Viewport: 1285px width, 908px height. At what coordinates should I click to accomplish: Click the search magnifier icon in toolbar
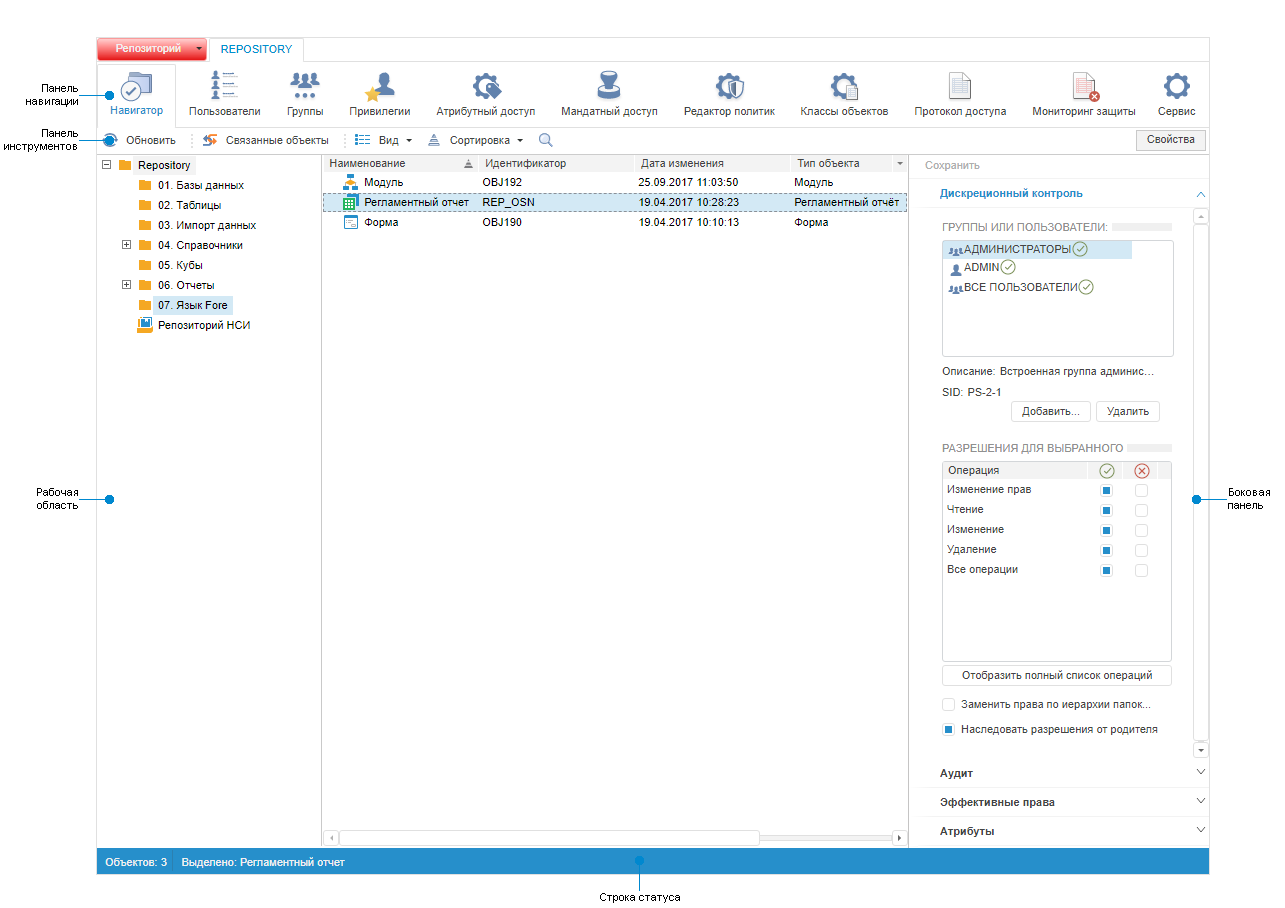coord(545,141)
